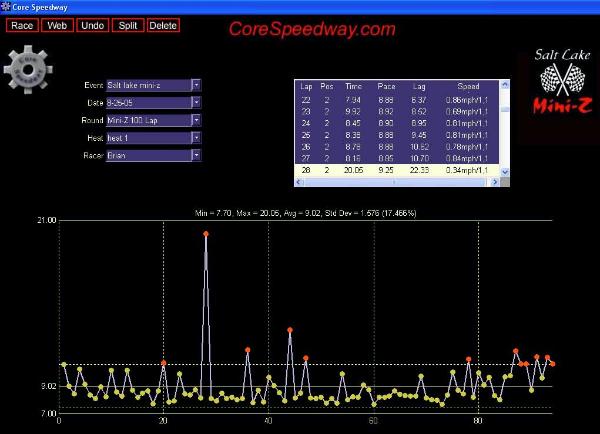Expand the Round dropdown arrow
The width and height of the screenshot is (600, 434).
[x=196, y=120]
